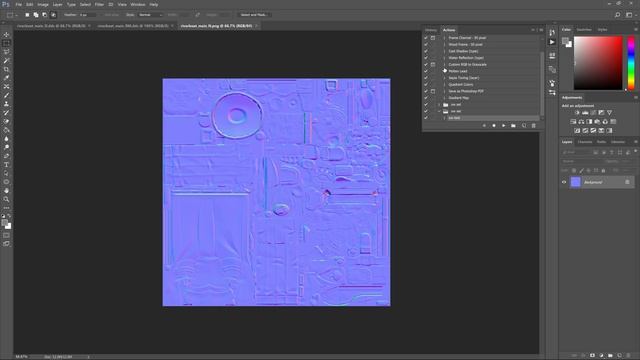Open the Filter menu

click(99, 4)
